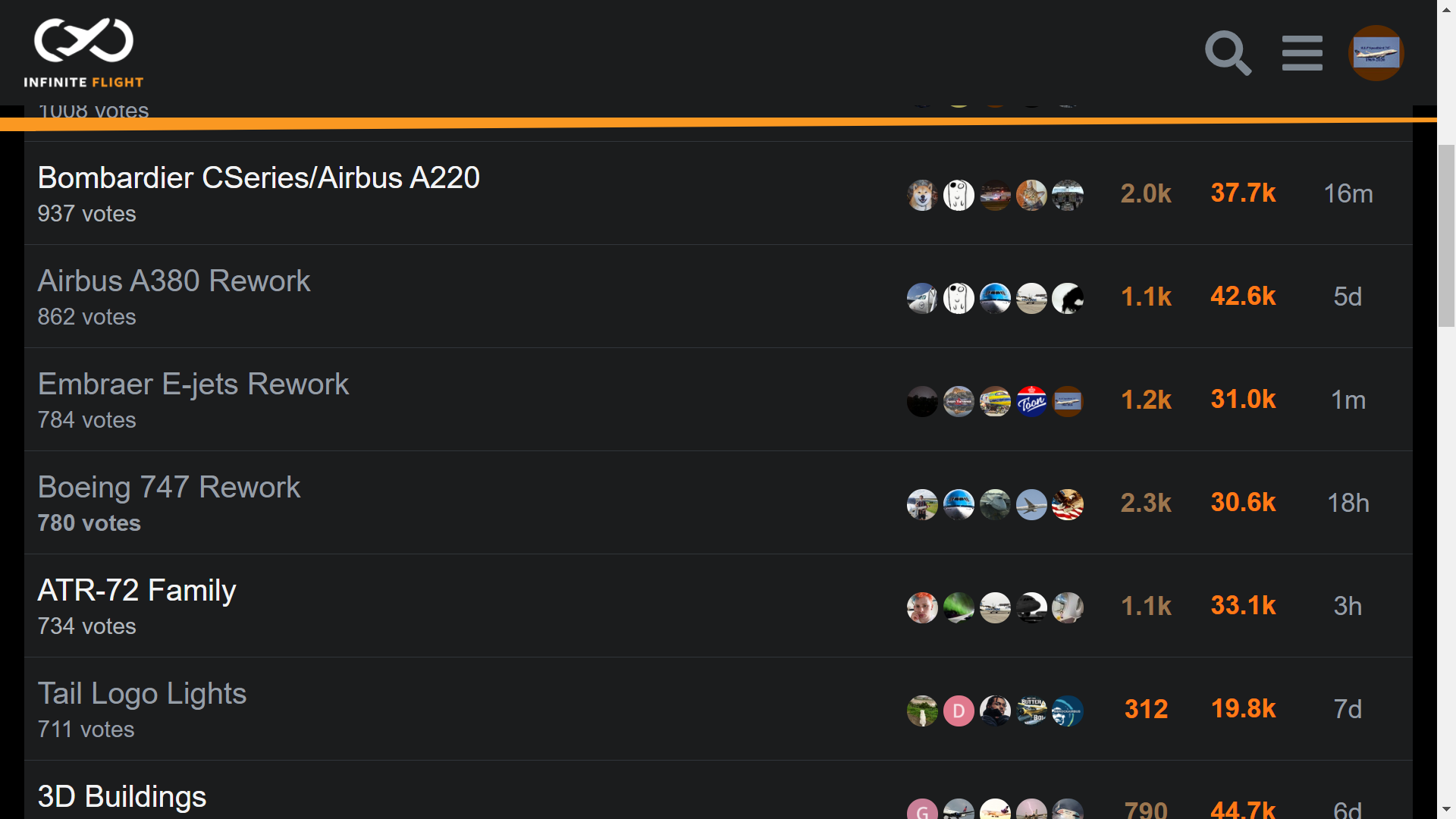1456x819 pixels.
Task: Open the Boeing 747 Rework topic
Action: pyautogui.click(x=169, y=488)
